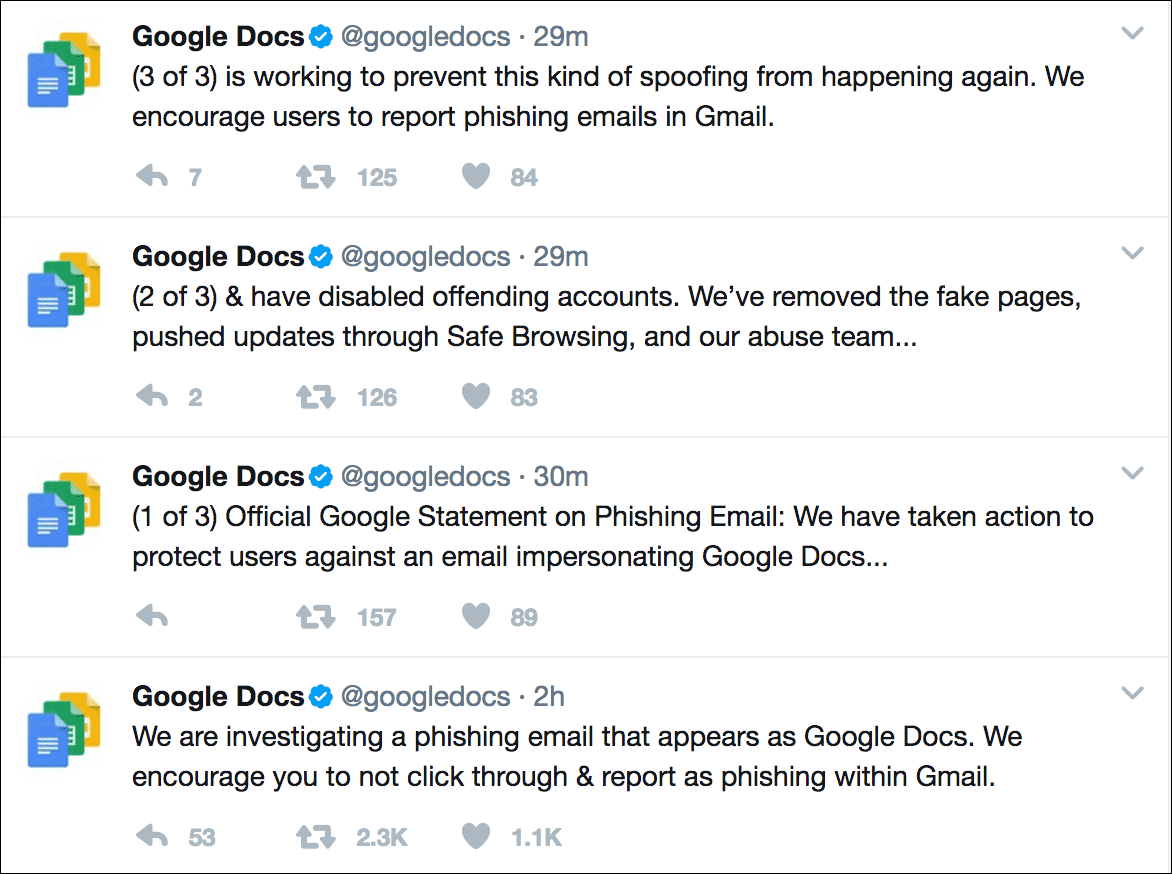This screenshot has height=874, width=1172.
Task: Reply to the 2h-old investigating tweet
Action: [x=152, y=837]
